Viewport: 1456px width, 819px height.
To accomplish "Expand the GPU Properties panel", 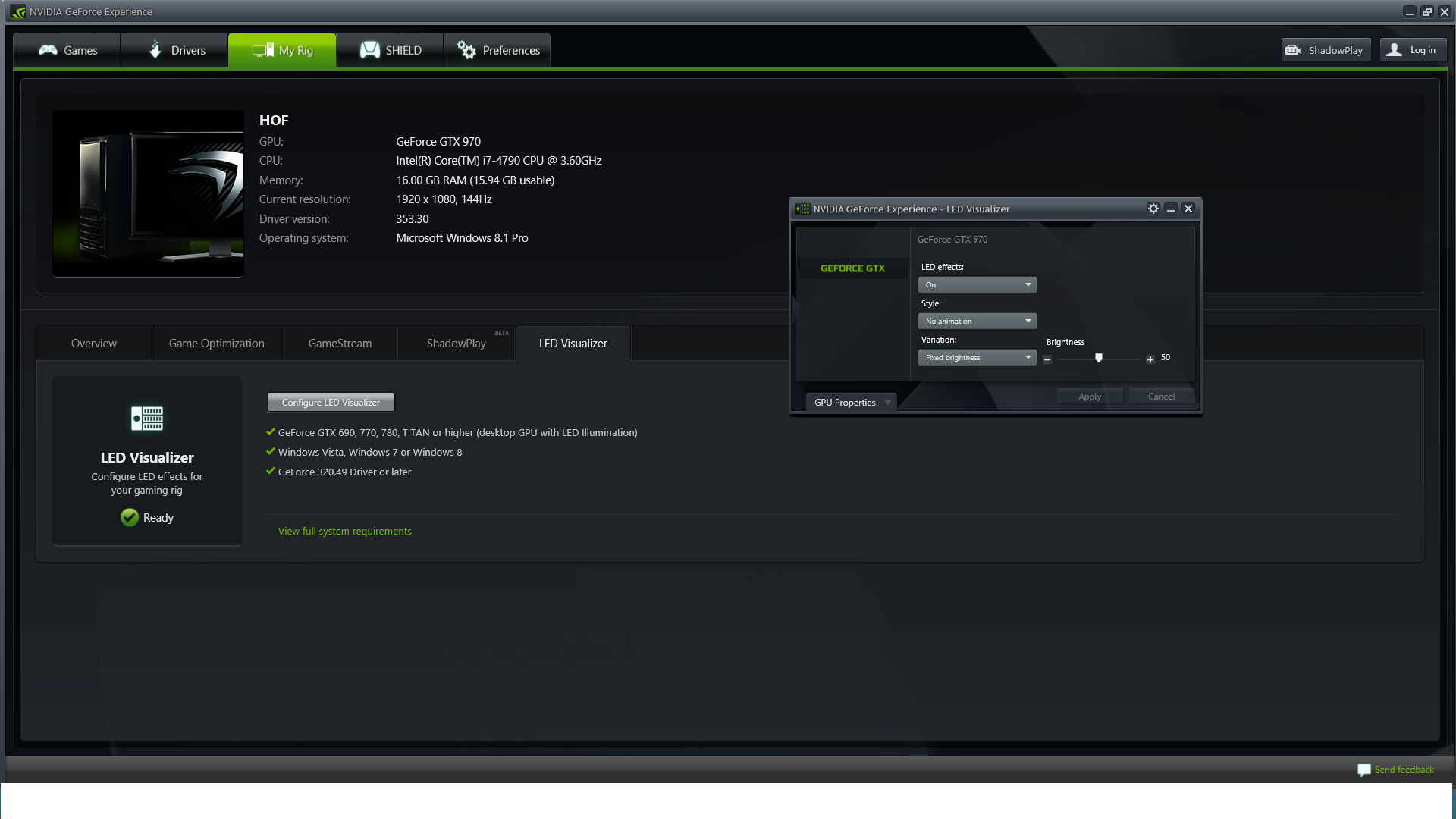I will pyautogui.click(x=851, y=403).
